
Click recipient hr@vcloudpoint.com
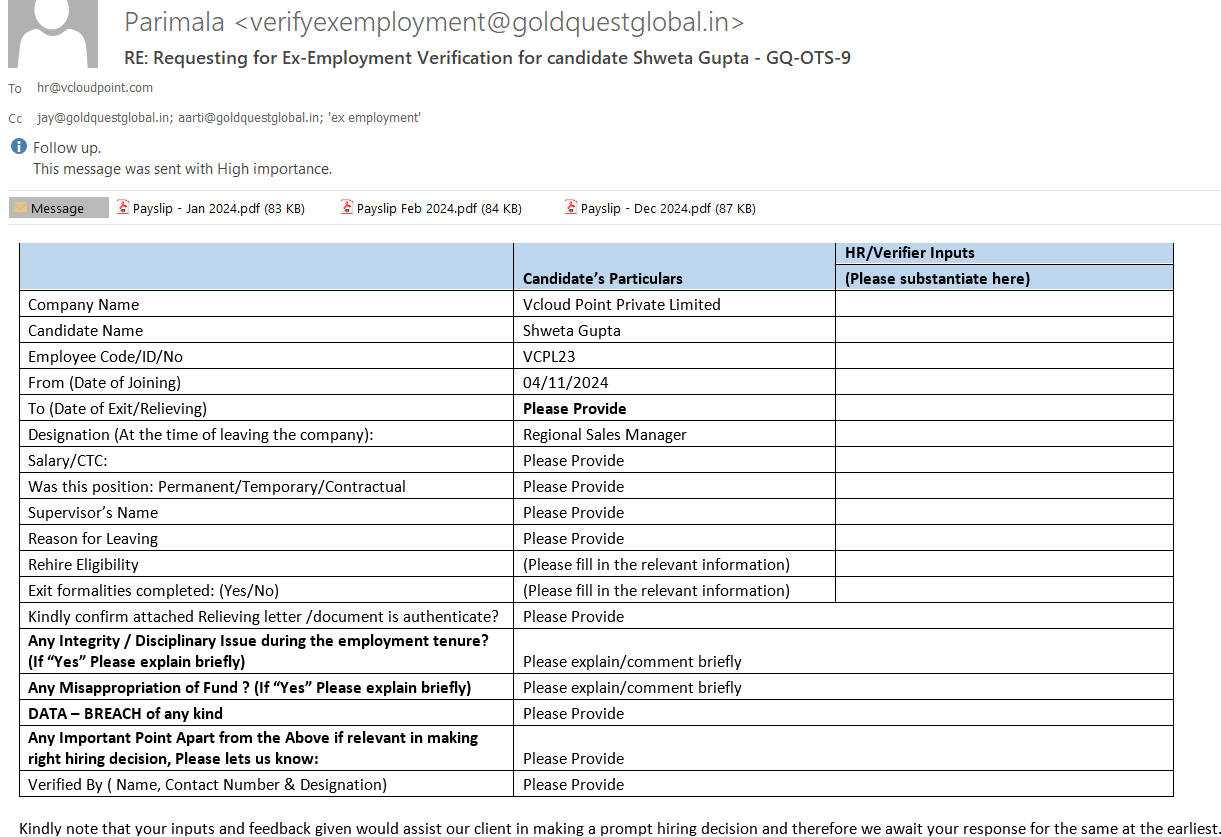pyautogui.click(x=95, y=88)
